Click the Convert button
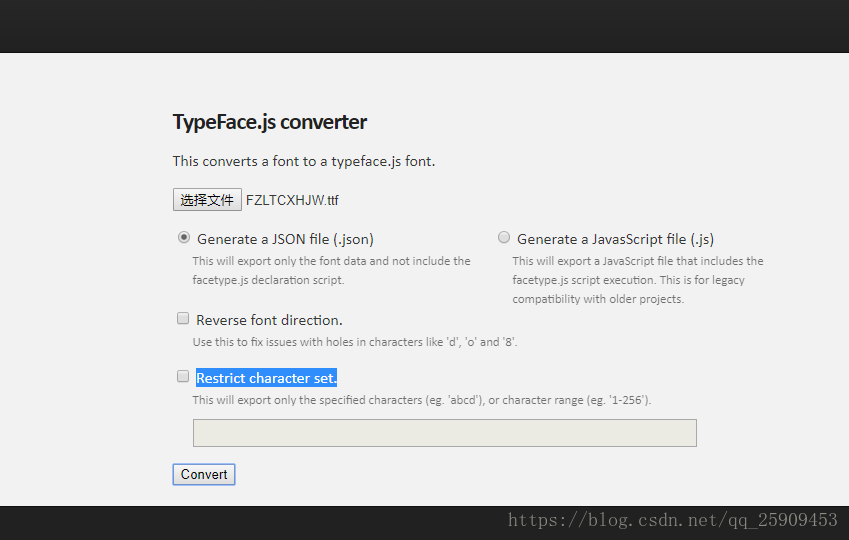849x540 pixels. tap(204, 474)
